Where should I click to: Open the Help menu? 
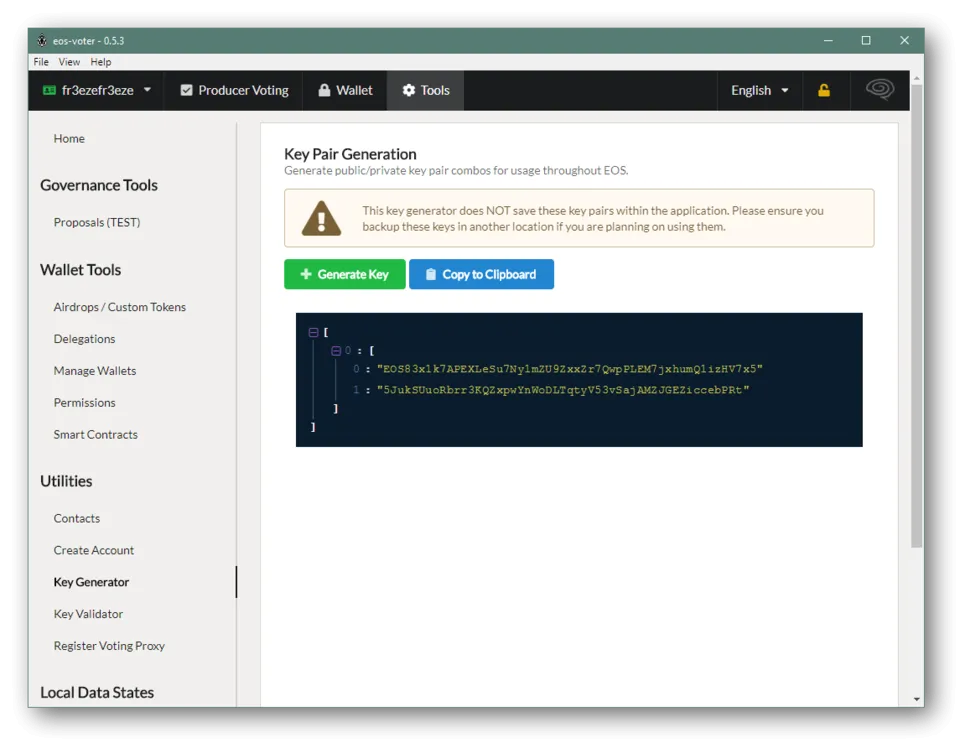101,62
